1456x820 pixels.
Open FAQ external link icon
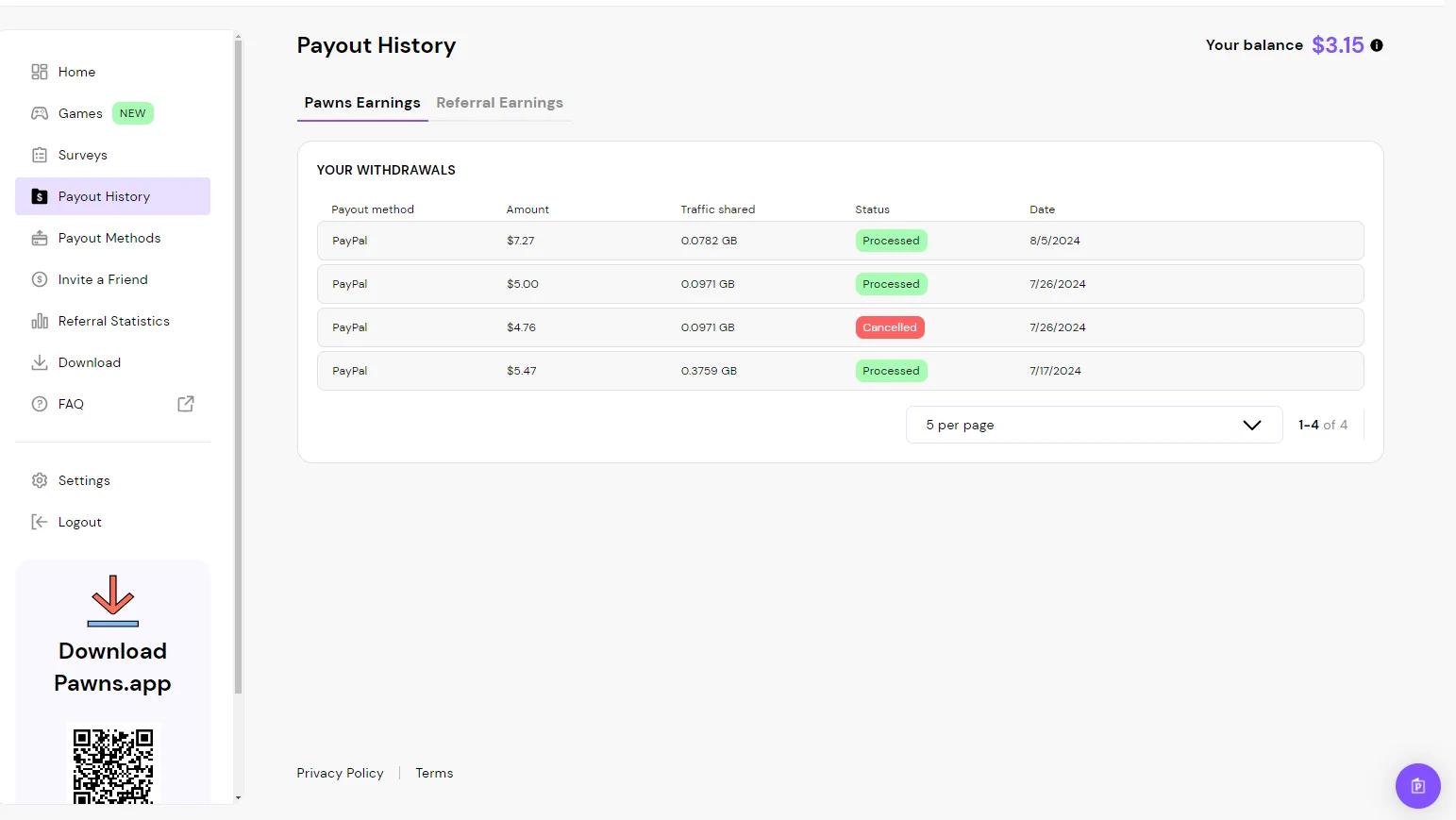pos(186,404)
